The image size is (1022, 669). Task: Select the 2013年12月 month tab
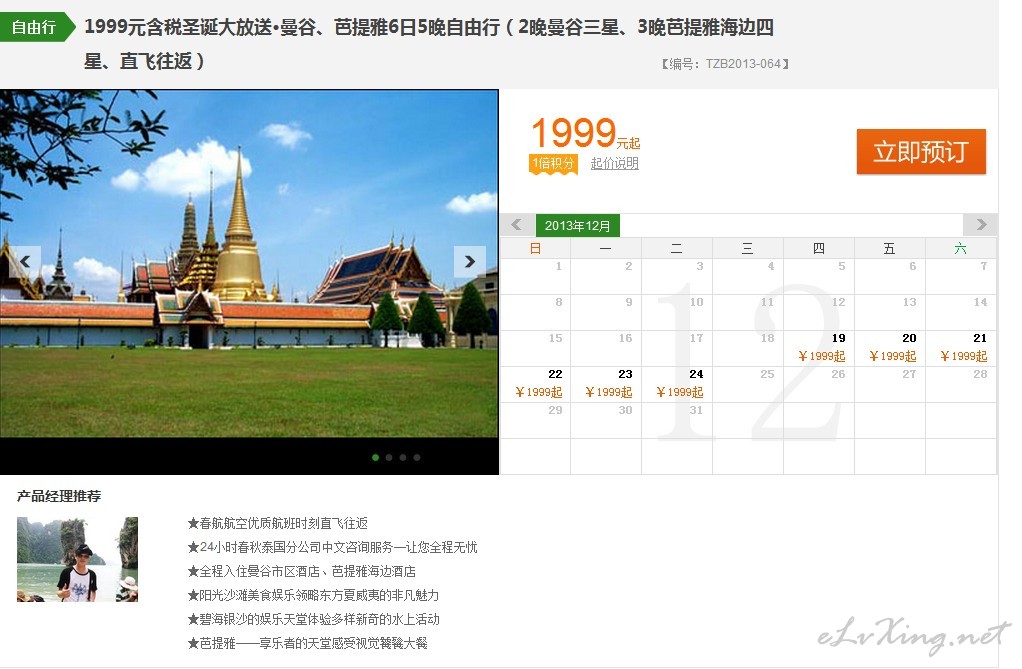[577, 226]
